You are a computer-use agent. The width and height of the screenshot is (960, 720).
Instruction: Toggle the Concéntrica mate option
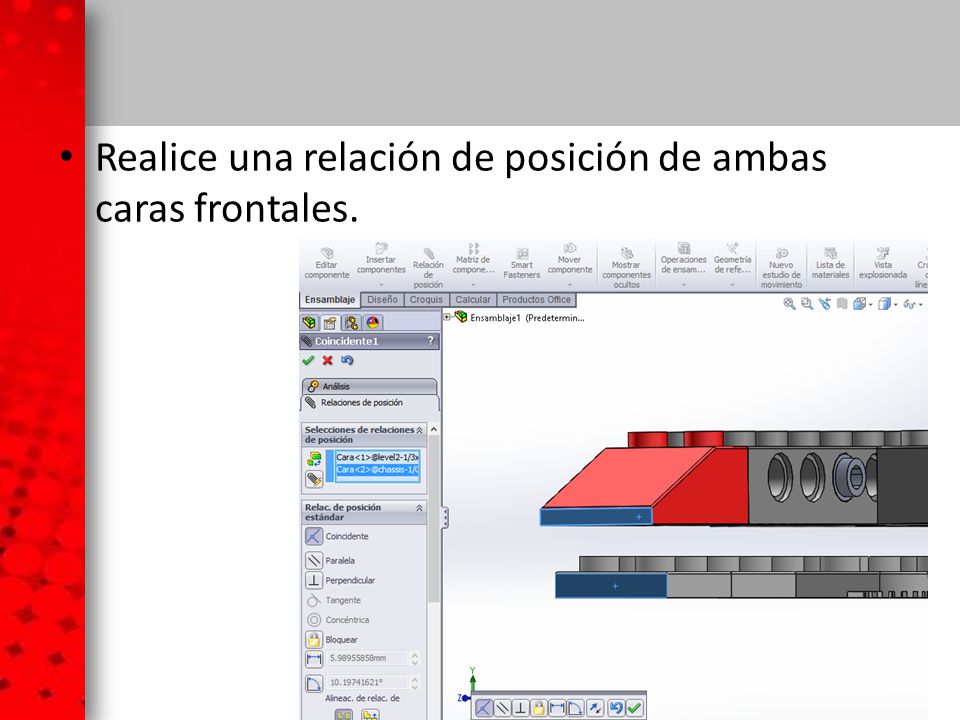click(313, 620)
